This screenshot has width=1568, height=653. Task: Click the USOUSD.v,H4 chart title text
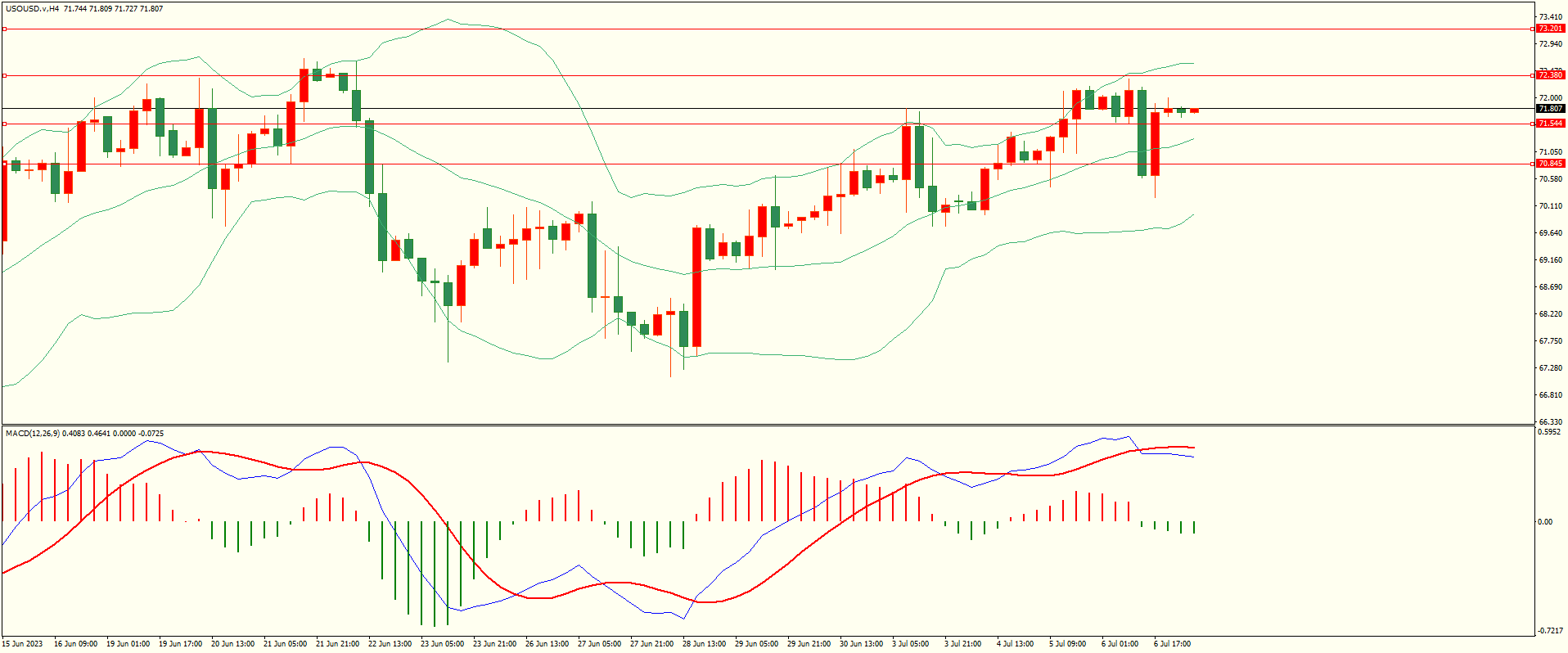32,9
